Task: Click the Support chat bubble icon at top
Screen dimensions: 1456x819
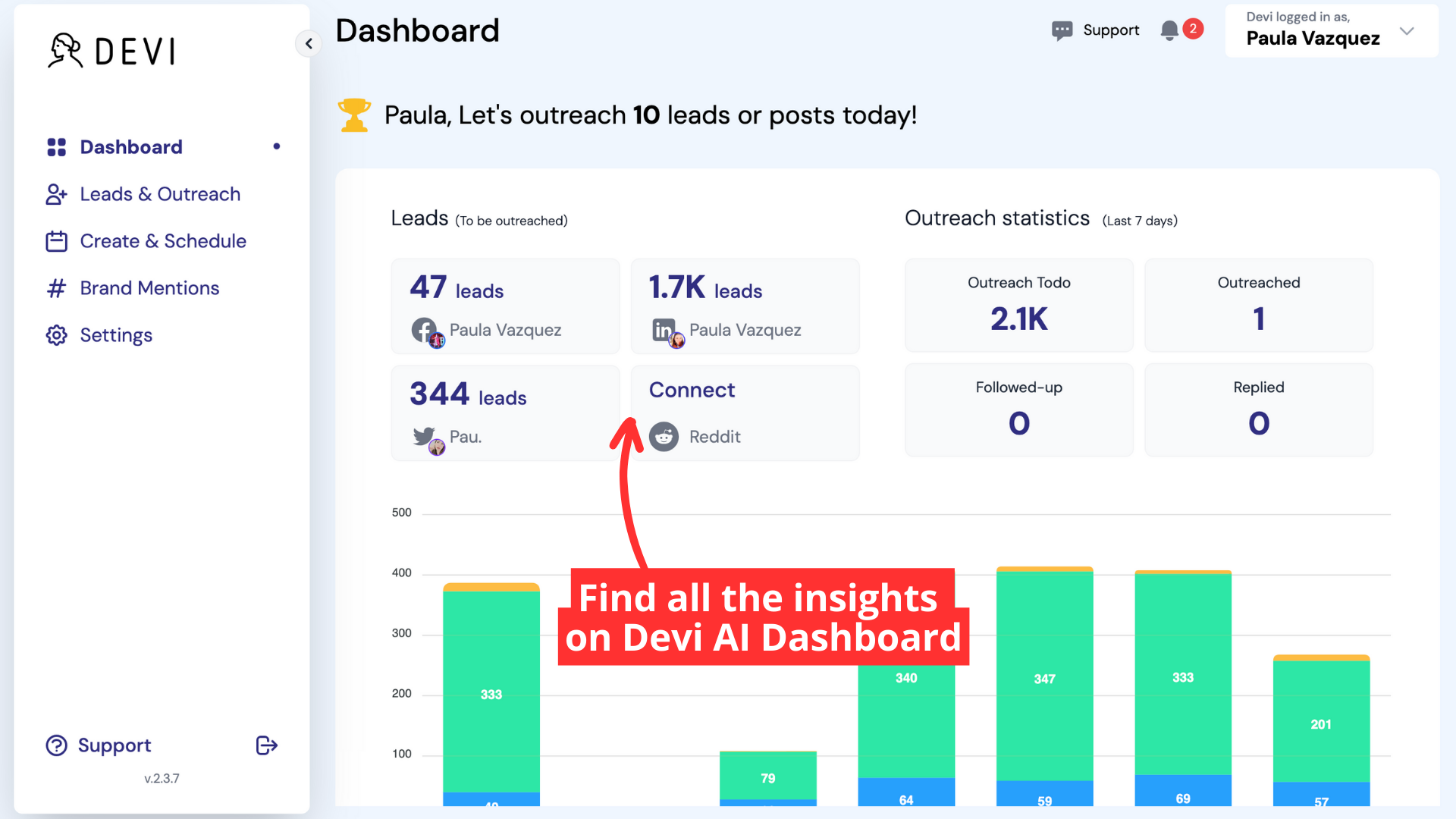Action: (x=1062, y=30)
